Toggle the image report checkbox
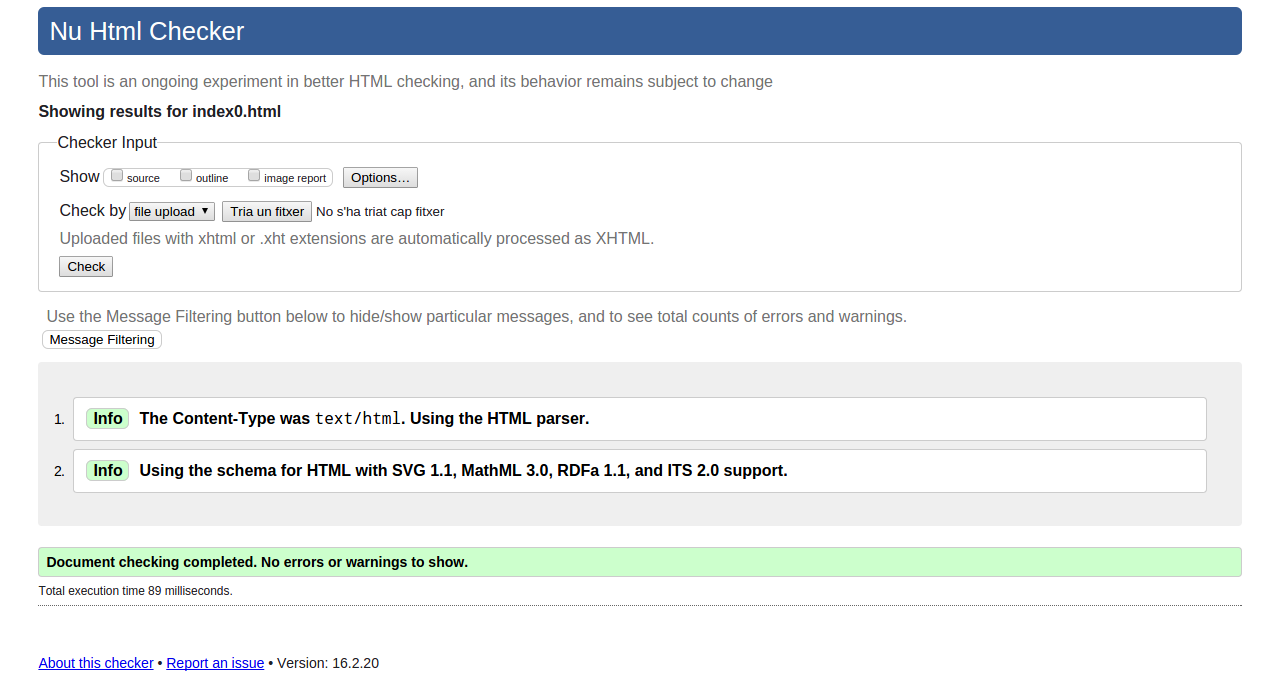The height and width of the screenshot is (700, 1267). tap(254, 176)
